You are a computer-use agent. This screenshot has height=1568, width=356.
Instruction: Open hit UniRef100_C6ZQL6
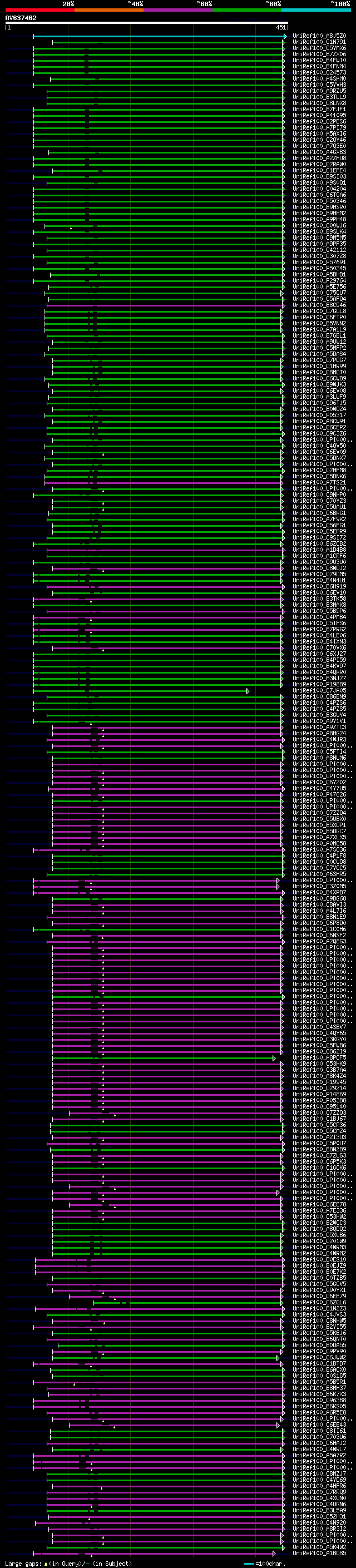(x=319, y=1302)
